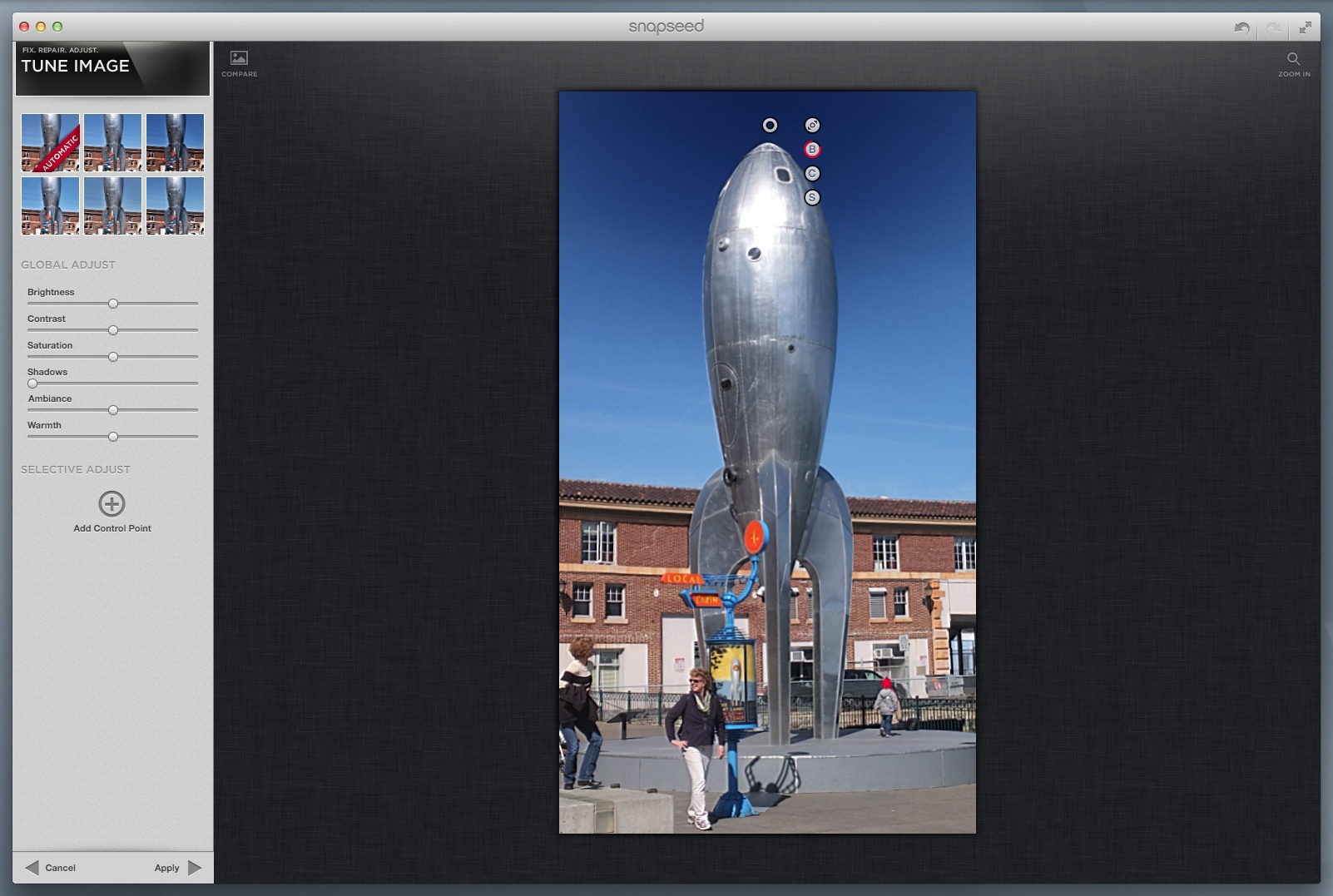Select the control point's B brightness handle
The width and height of the screenshot is (1333, 896).
812,150
